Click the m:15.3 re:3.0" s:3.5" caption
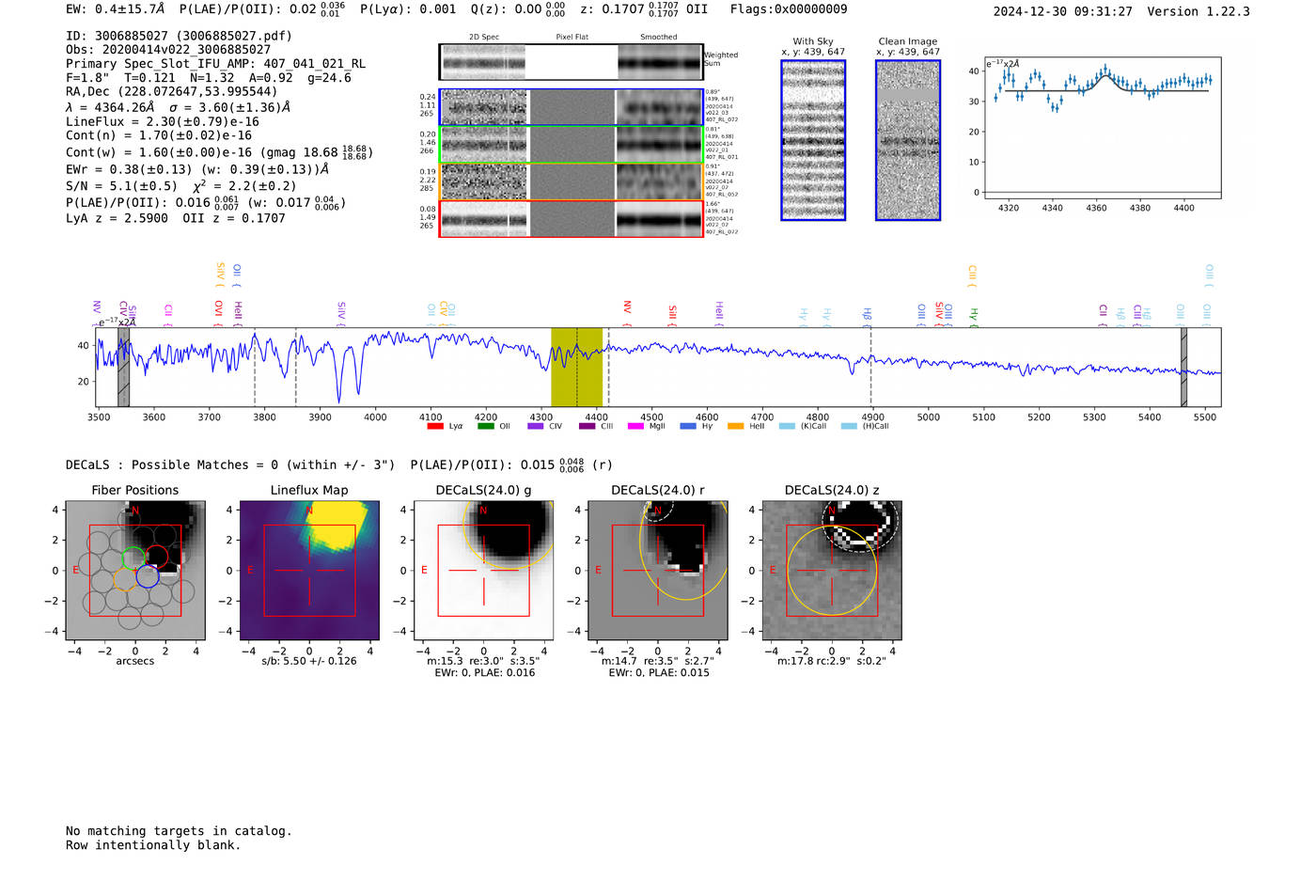The width and height of the screenshot is (1316, 896). click(484, 661)
